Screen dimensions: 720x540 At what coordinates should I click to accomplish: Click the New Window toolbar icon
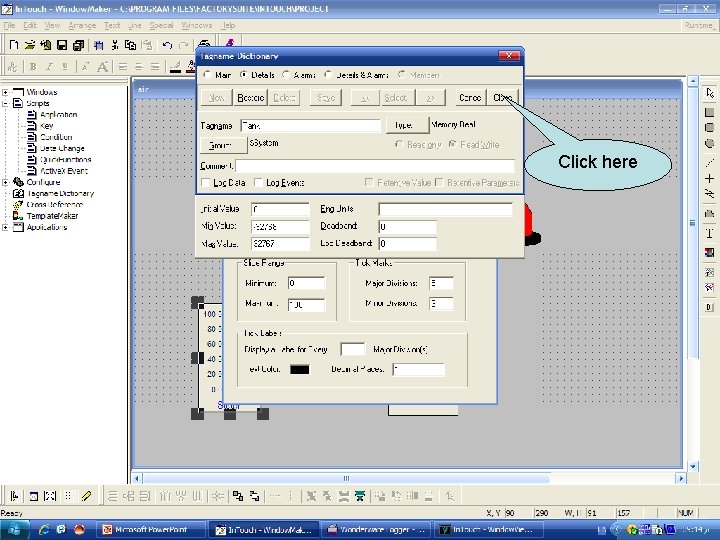click(x=14, y=45)
